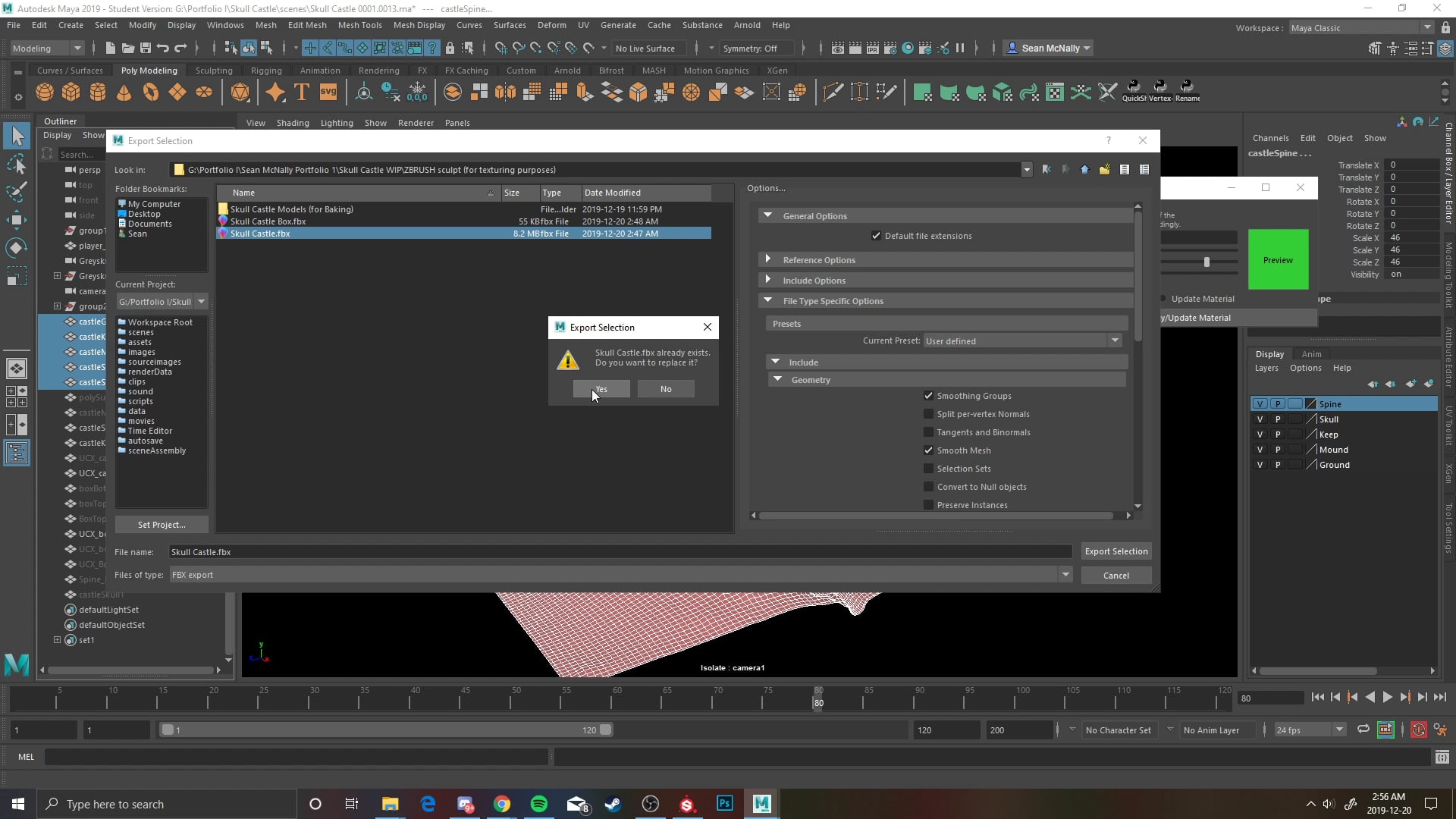Go up one folder level icon
Viewport: 1456px width, 819px height.
1084,170
